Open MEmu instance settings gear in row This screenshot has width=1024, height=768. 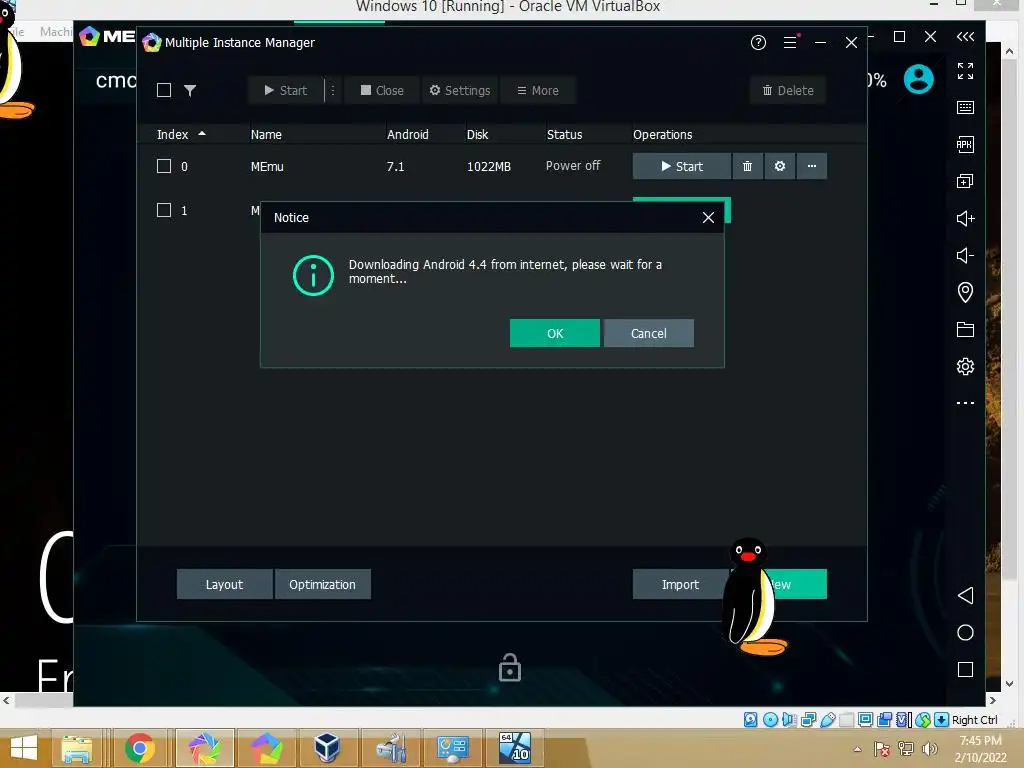(x=780, y=166)
